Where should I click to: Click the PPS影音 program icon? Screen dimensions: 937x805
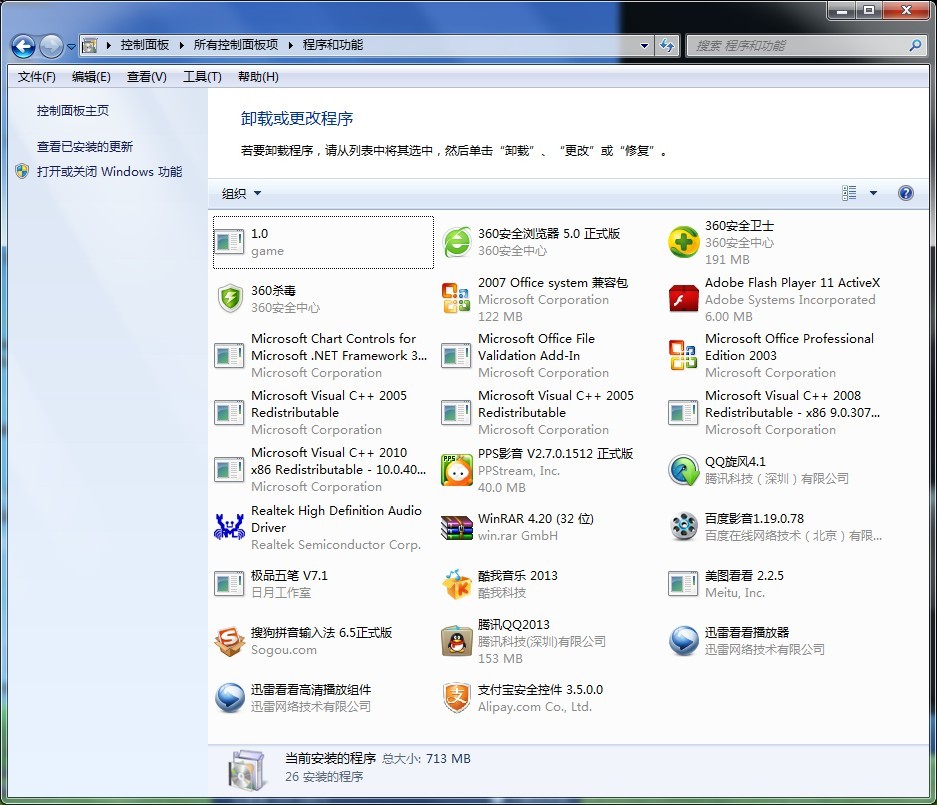click(457, 470)
